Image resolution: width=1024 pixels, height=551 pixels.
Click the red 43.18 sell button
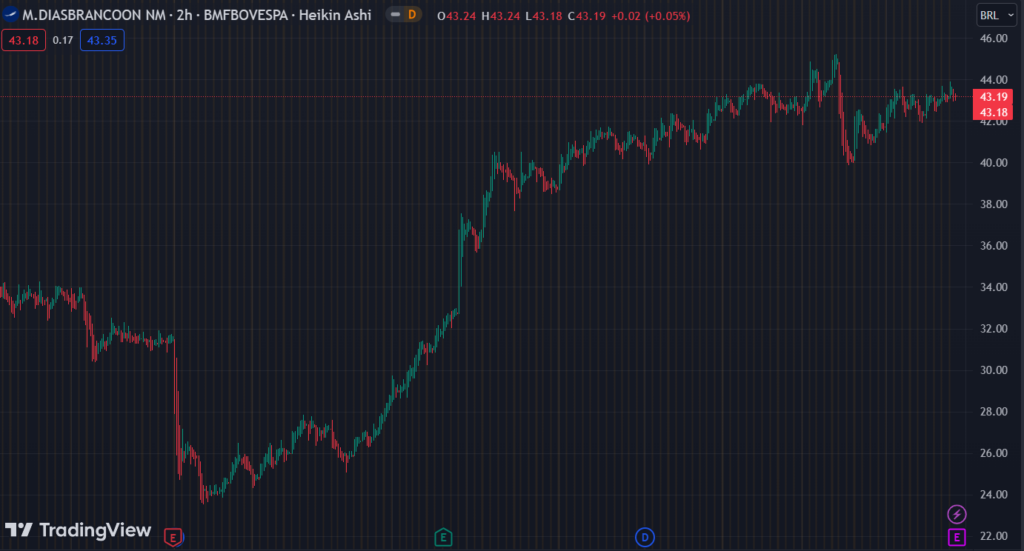(x=24, y=40)
